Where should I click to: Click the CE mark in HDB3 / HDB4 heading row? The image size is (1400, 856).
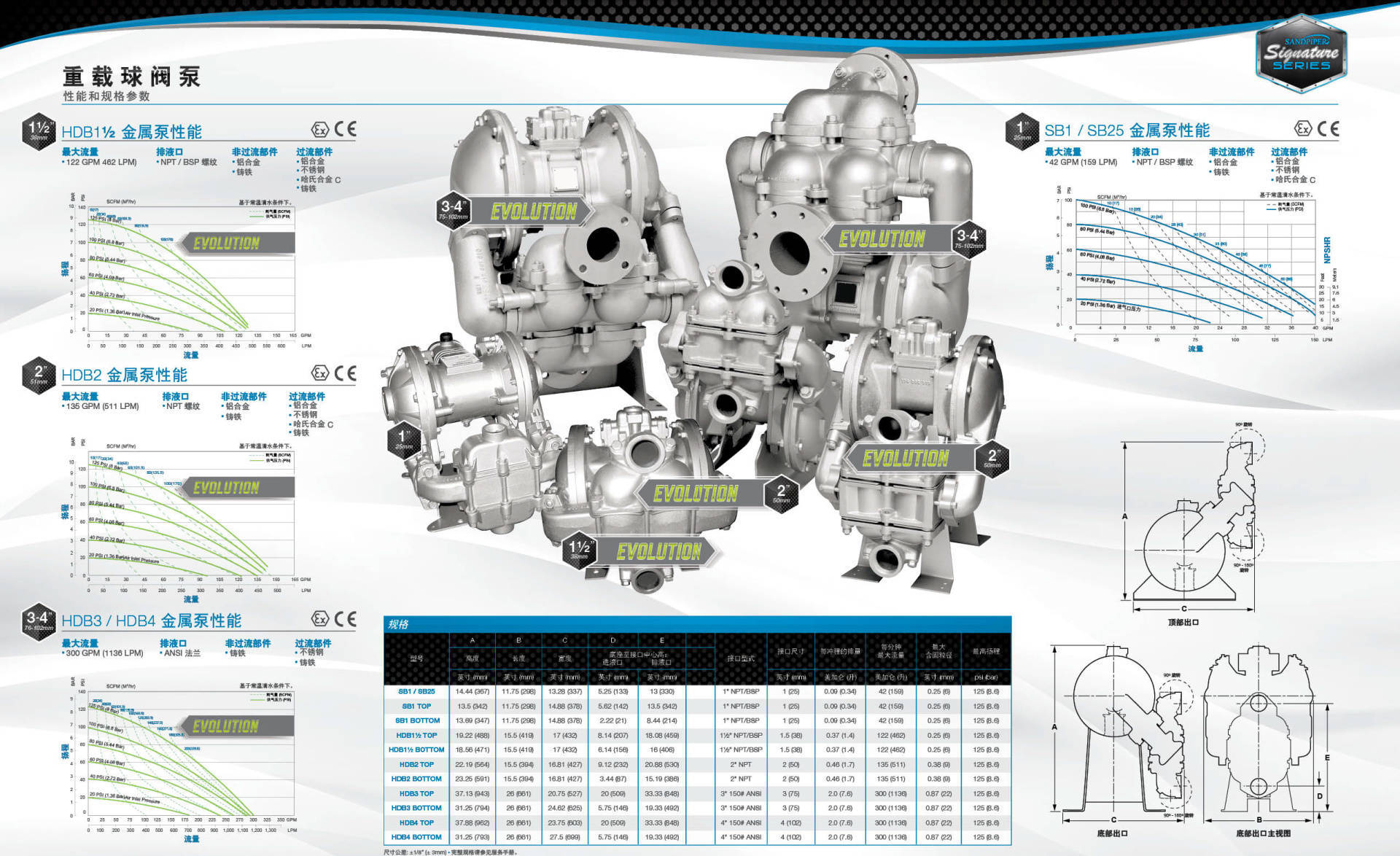(x=345, y=619)
